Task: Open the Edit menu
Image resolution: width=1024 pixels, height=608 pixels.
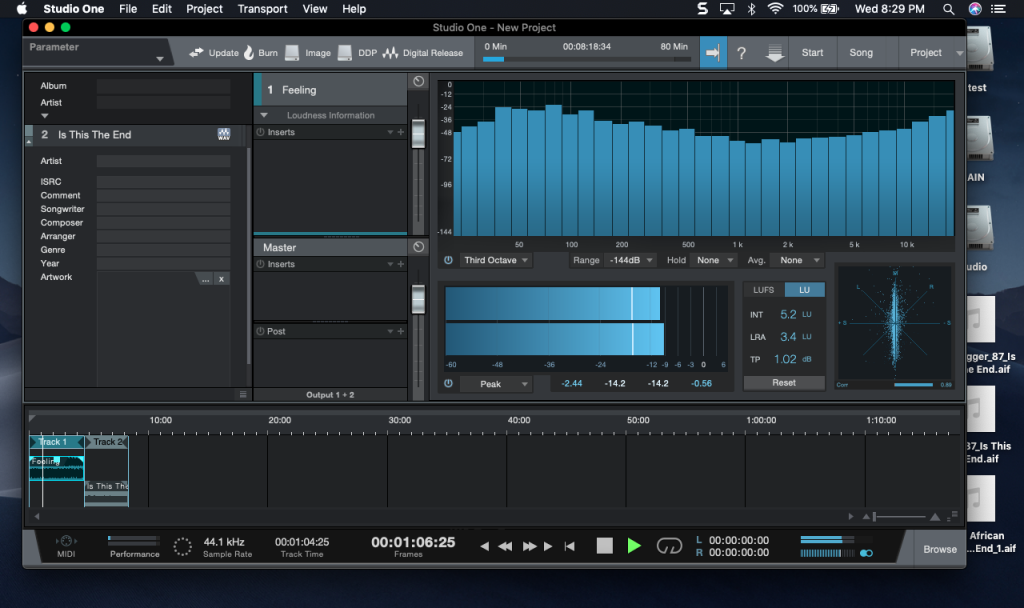Action: [x=161, y=8]
